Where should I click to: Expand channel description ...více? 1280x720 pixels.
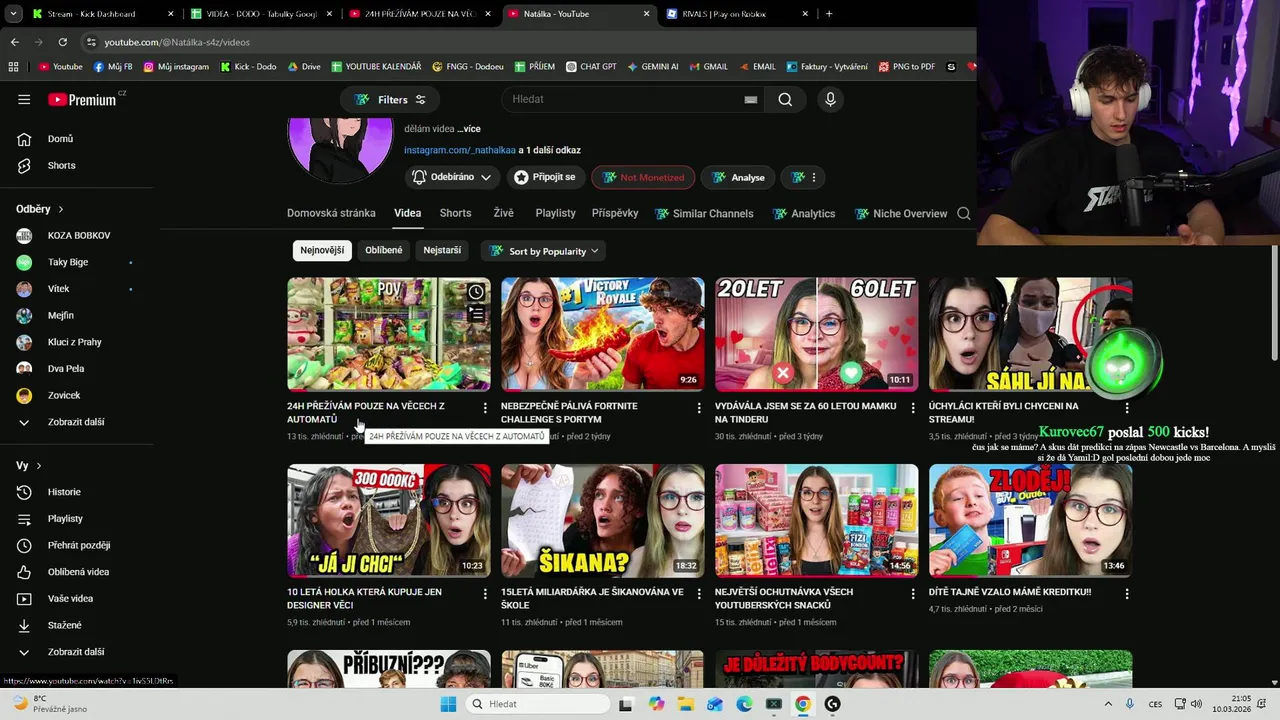click(469, 129)
